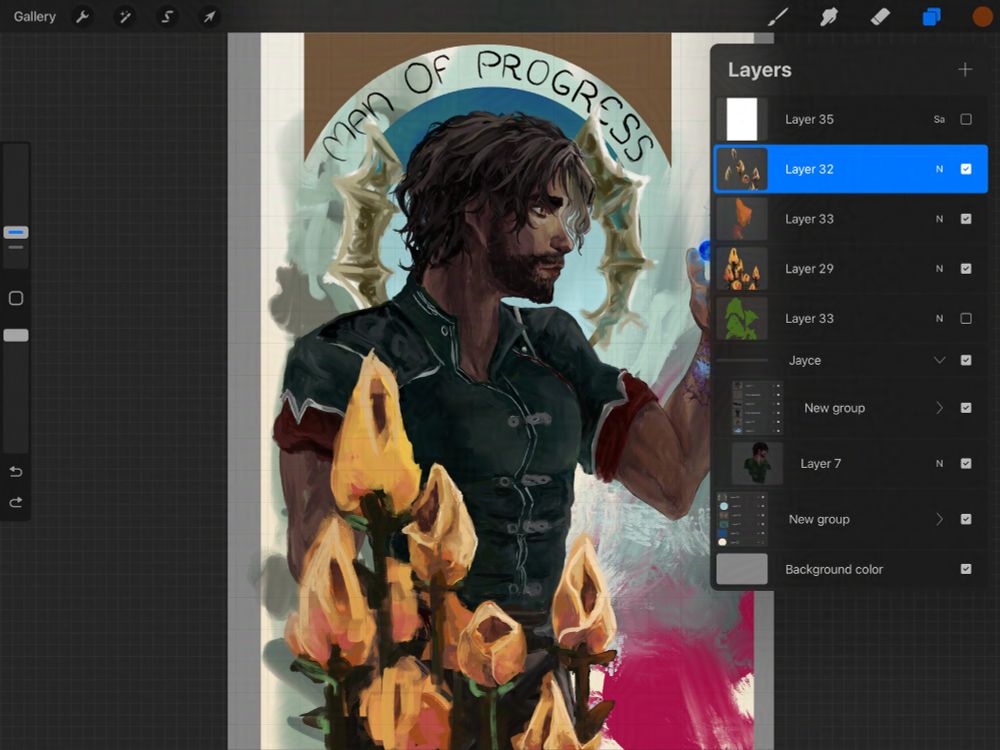Open blend mode N for orange Layer 33
Image resolution: width=1000 pixels, height=750 pixels.
click(939, 219)
